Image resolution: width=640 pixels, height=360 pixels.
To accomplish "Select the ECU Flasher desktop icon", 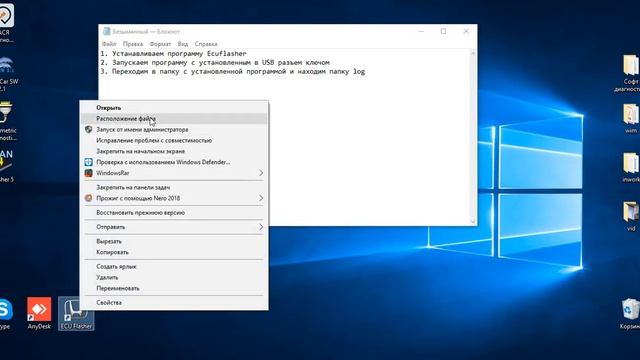I will pos(76,313).
